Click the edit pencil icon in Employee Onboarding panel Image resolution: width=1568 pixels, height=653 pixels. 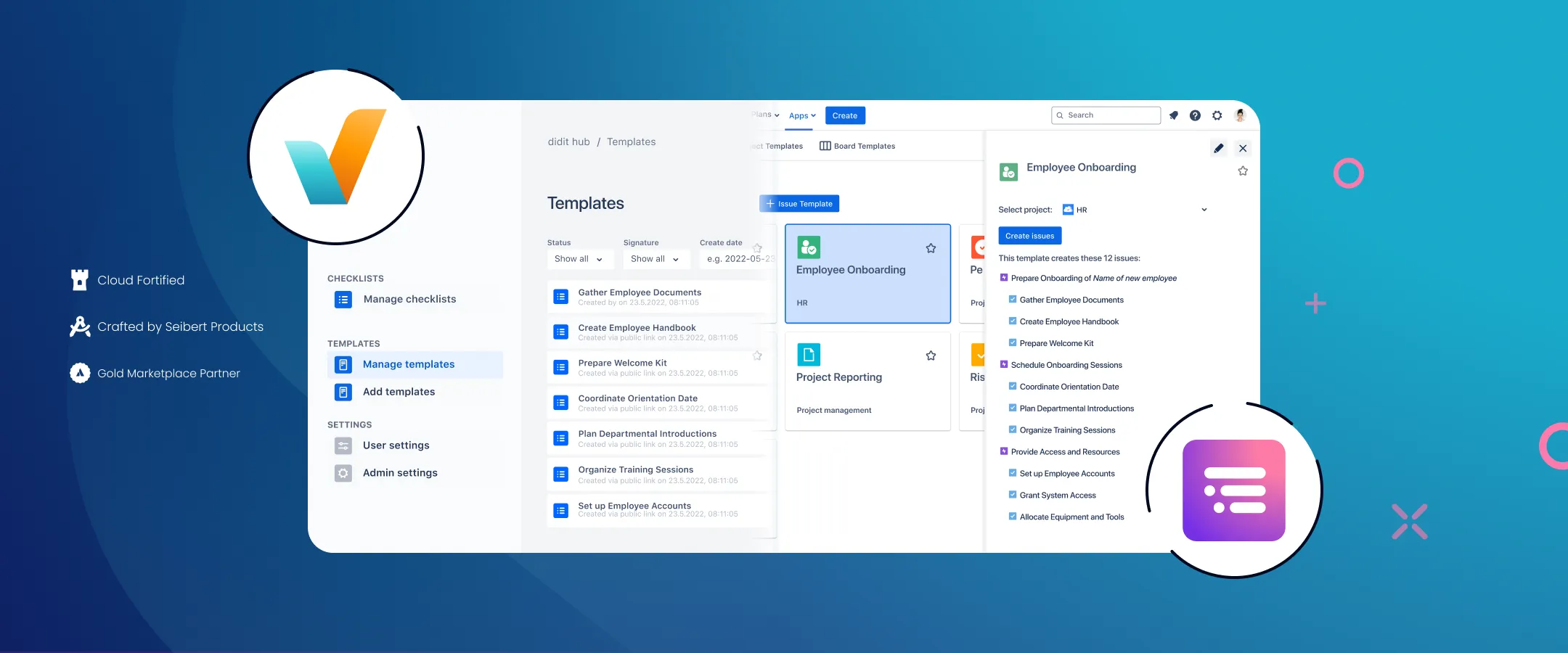pos(1219,148)
